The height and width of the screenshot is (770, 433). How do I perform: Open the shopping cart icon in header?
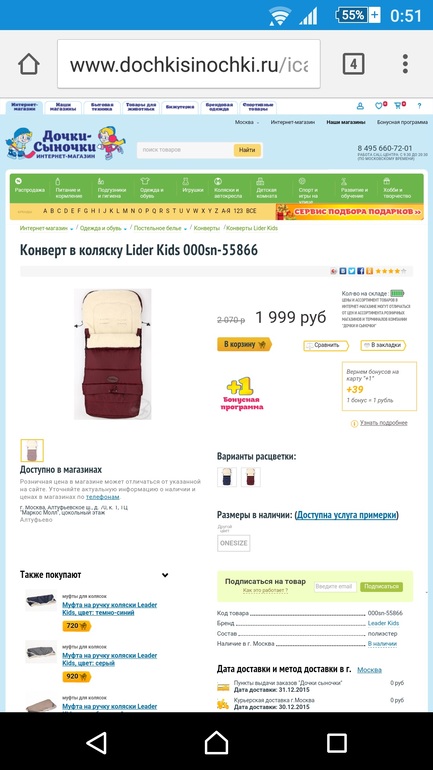[399, 105]
